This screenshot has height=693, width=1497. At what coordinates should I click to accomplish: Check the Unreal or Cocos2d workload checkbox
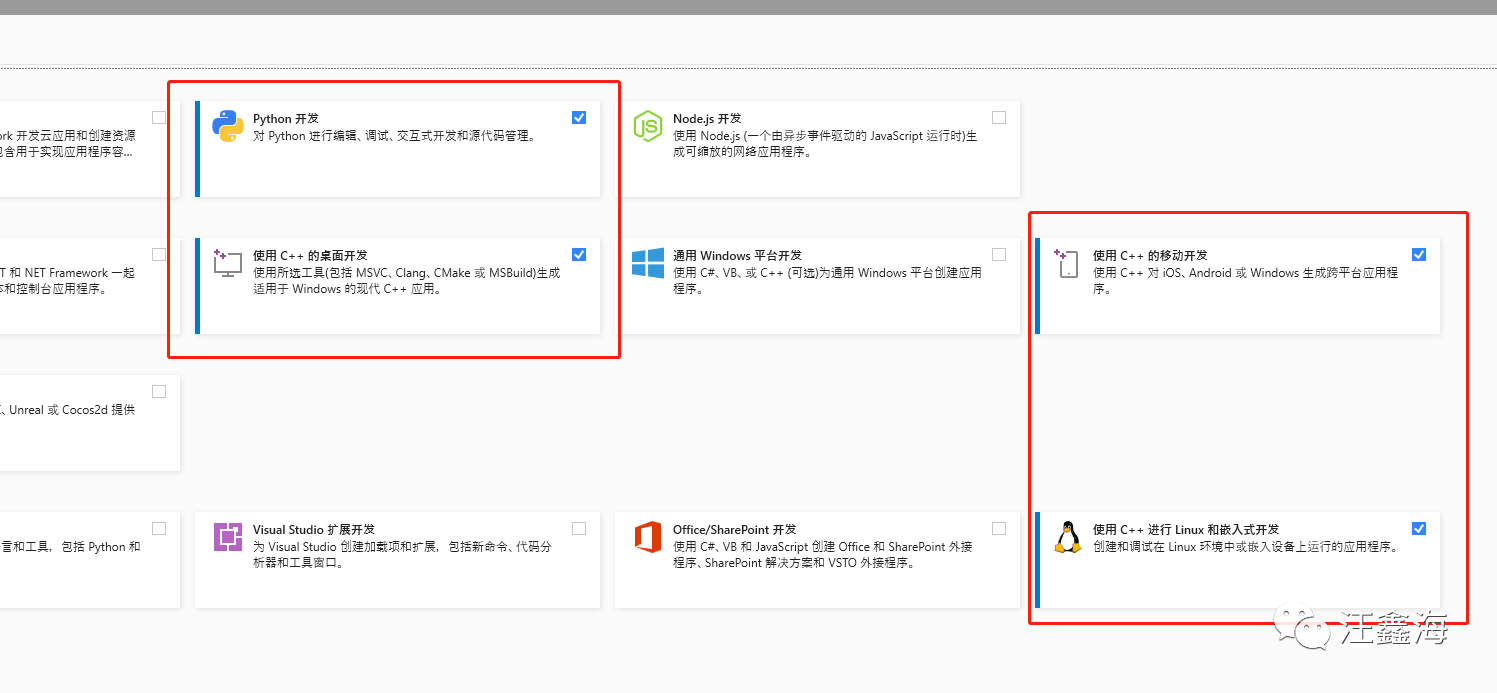159,391
